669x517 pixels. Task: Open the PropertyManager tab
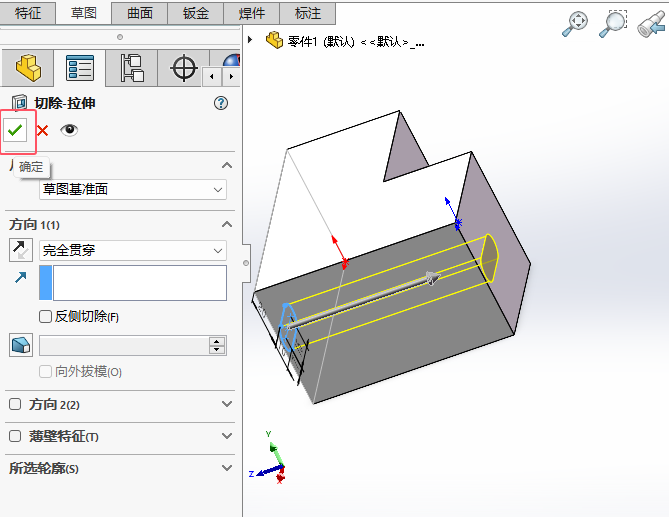coord(80,68)
